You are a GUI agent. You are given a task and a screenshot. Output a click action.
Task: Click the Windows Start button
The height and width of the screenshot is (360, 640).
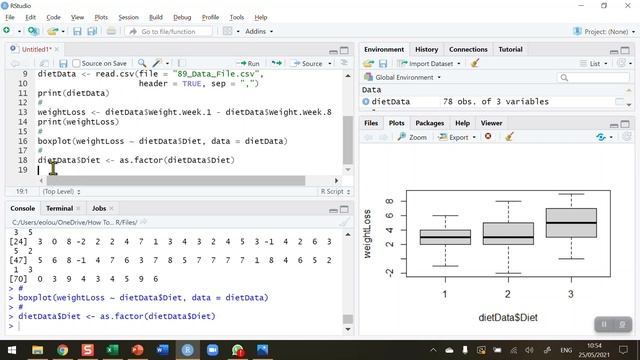click(12, 350)
